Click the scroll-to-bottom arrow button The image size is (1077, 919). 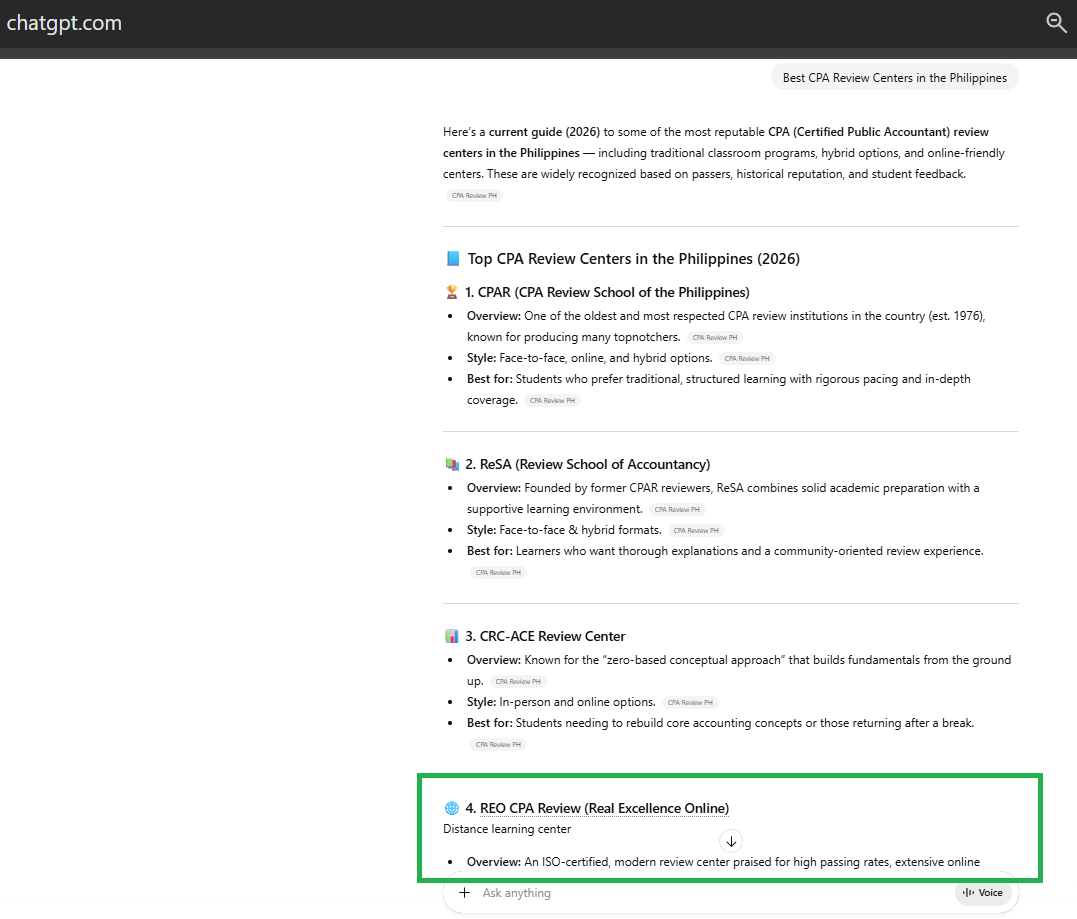tap(731, 841)
